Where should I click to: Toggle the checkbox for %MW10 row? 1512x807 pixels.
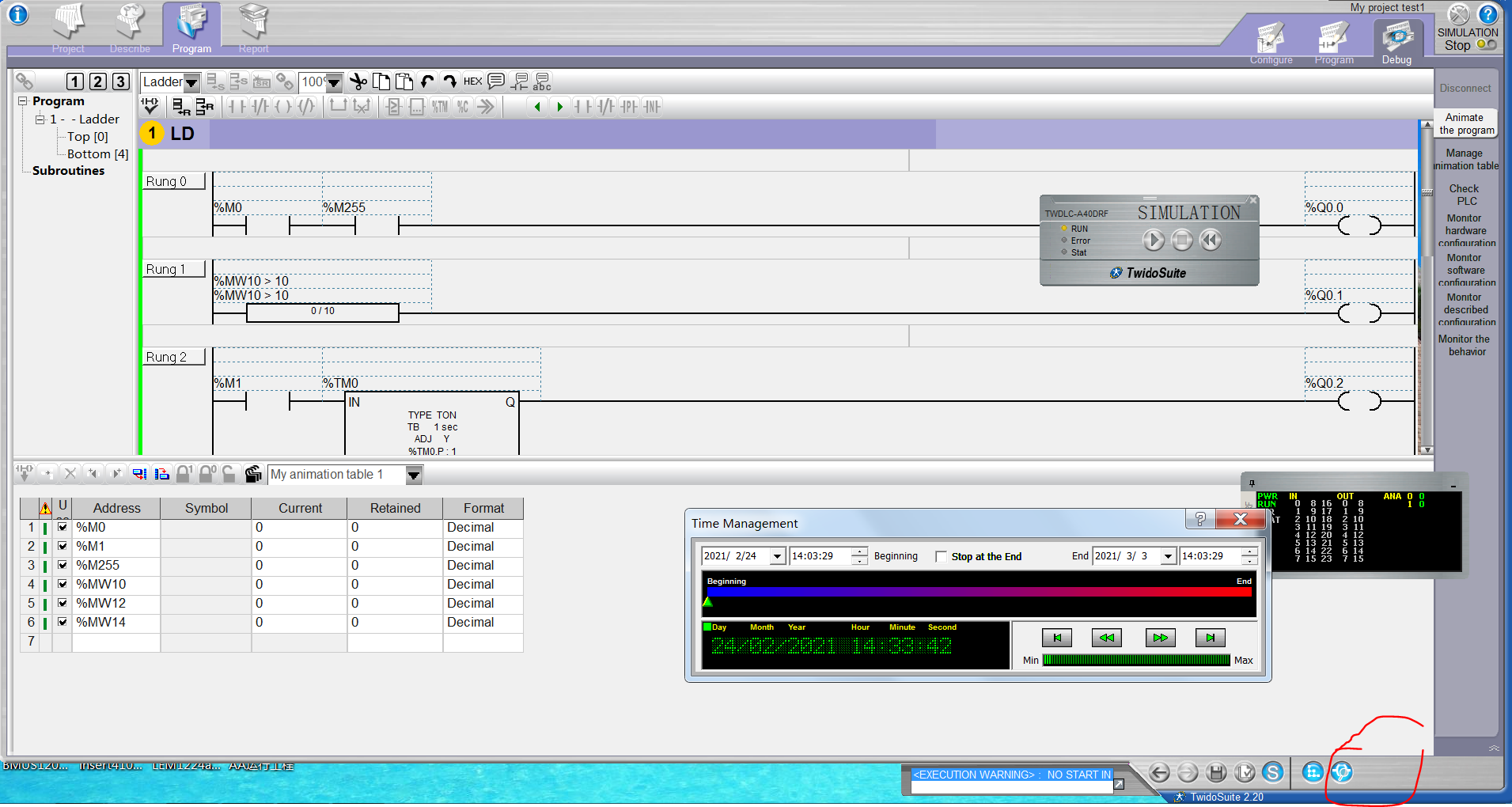click(63, 584)
